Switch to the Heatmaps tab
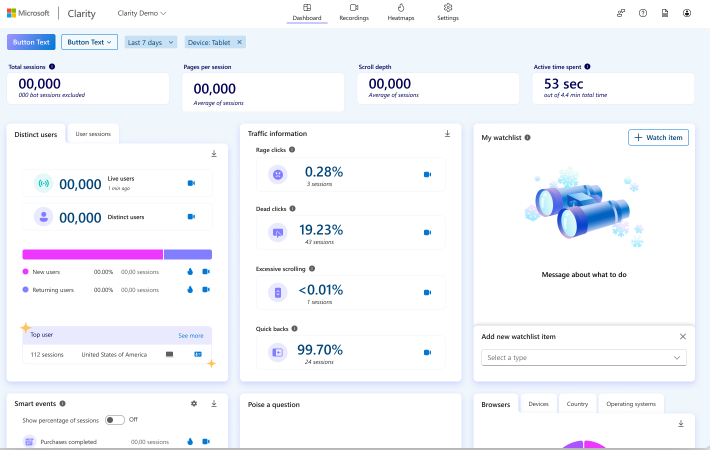Image resolution: width=710 pixels, height=450 pixels. tap(400, 12)
